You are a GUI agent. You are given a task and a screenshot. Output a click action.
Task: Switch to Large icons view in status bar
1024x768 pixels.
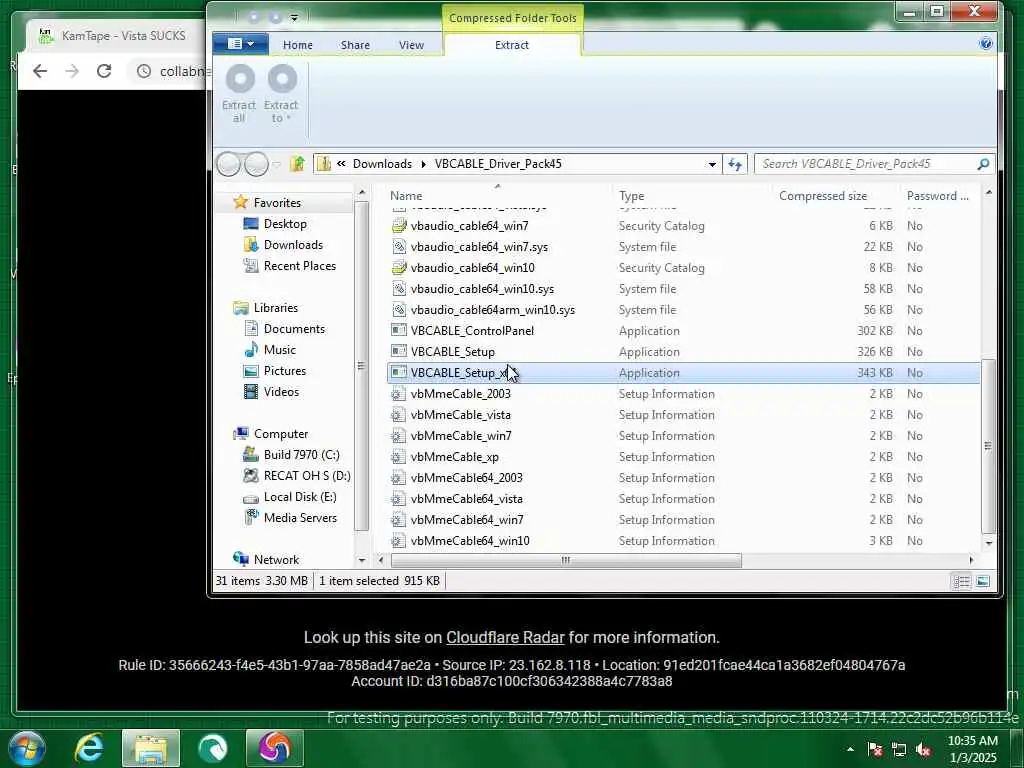click(983, 581)
